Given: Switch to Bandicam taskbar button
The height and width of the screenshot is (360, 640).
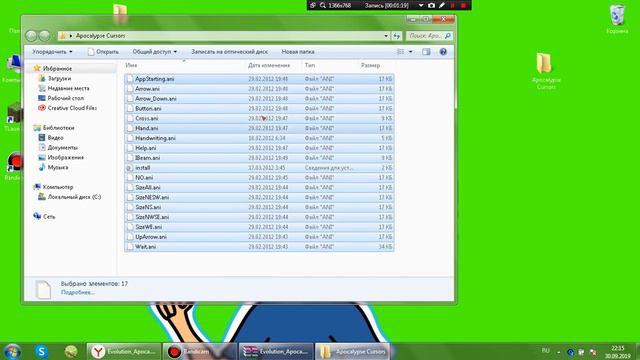Looking at the screenshot, I should [x=200, y=351].
